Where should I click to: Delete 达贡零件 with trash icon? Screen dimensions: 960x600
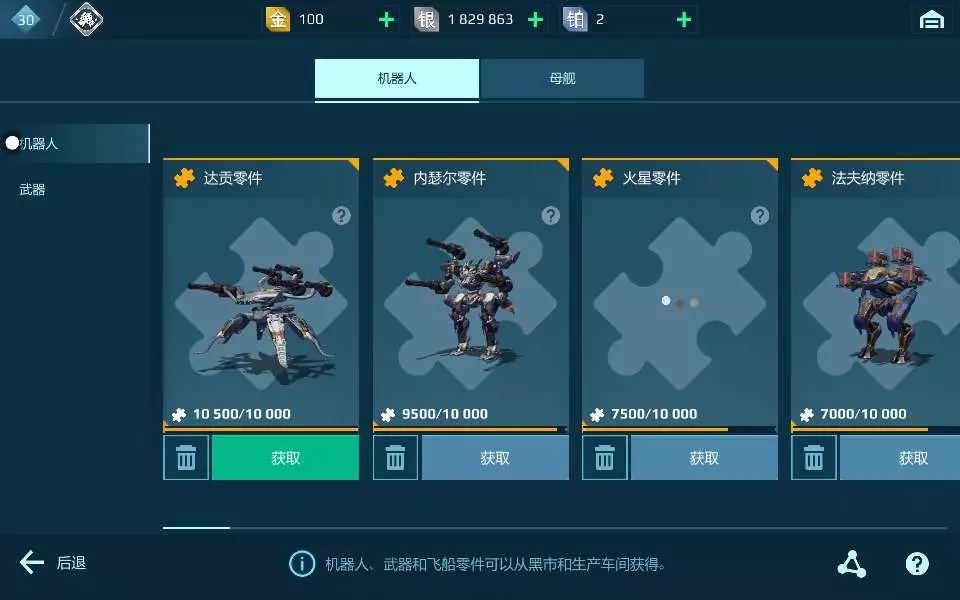coord(186,457)
